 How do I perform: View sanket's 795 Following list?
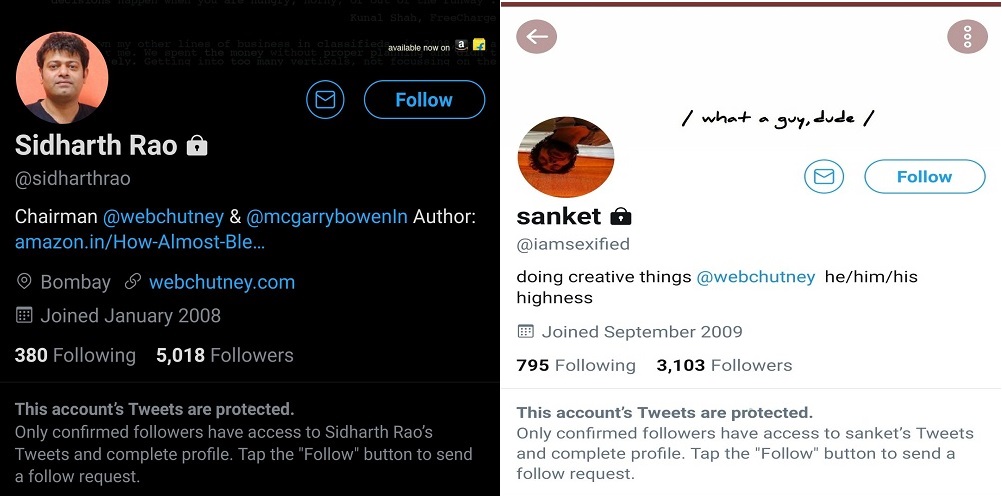pos(576,365)
